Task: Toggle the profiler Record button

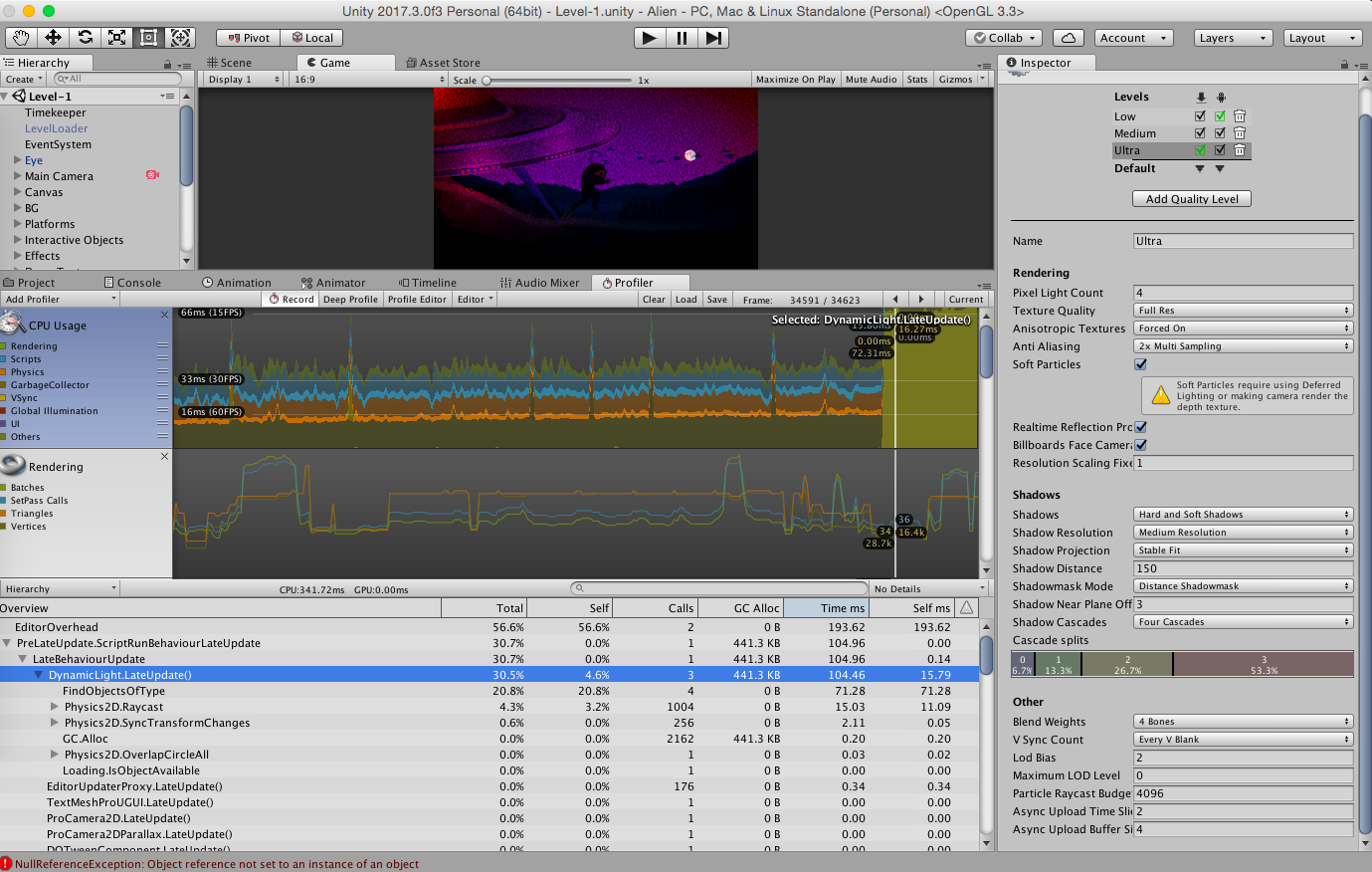Action: click(x=292, y=299)
